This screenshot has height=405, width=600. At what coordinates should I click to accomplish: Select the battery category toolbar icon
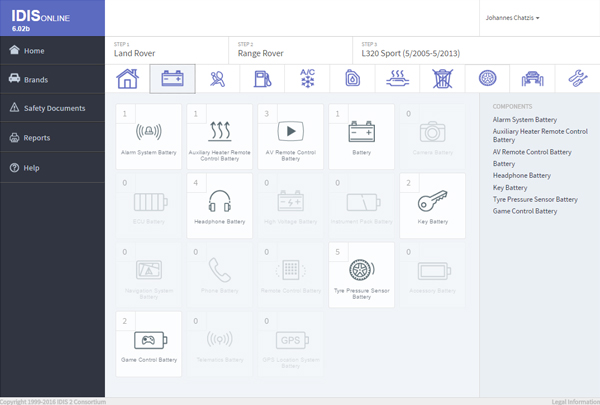click(x=173, y=78)
